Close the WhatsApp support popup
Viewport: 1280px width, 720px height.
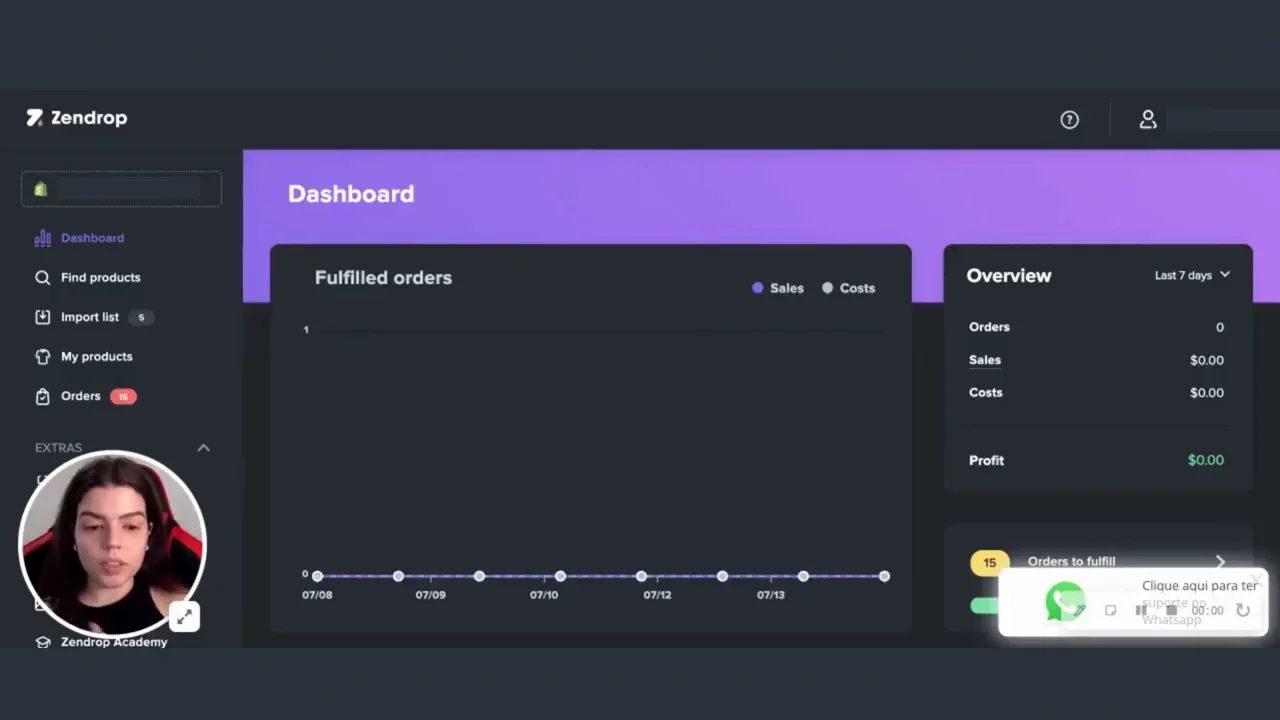1256,580
